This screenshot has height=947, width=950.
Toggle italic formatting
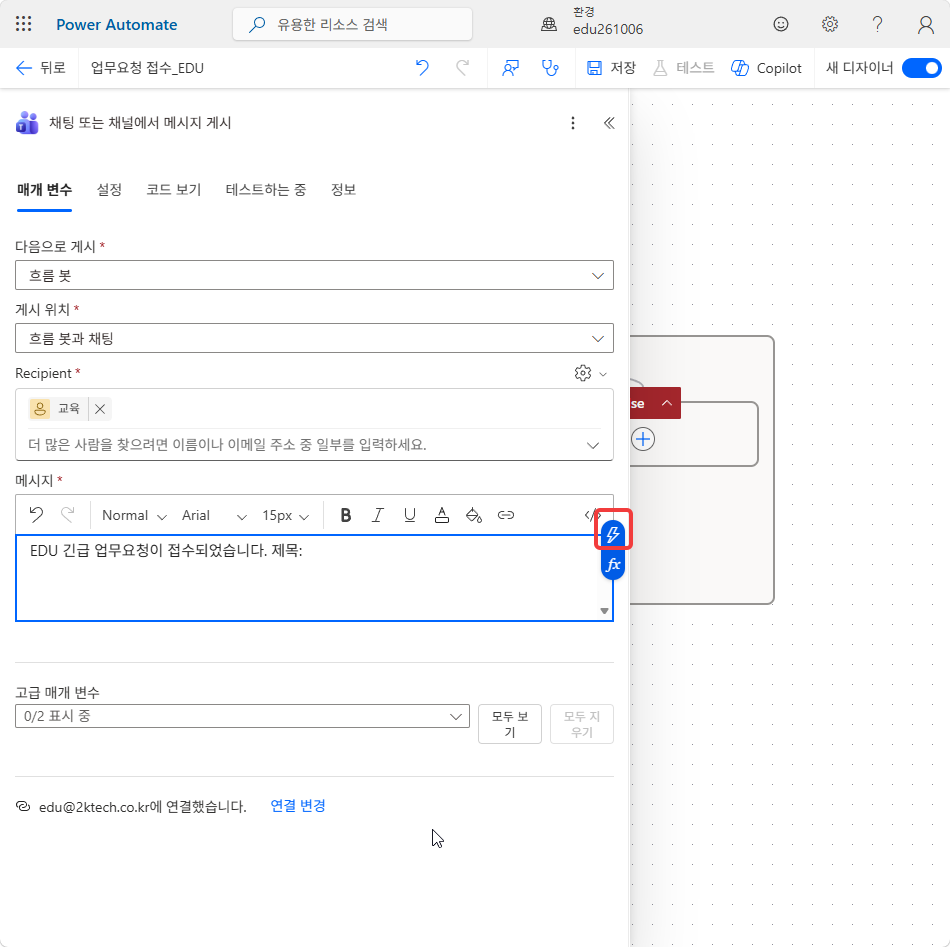(x=377, y=515)
